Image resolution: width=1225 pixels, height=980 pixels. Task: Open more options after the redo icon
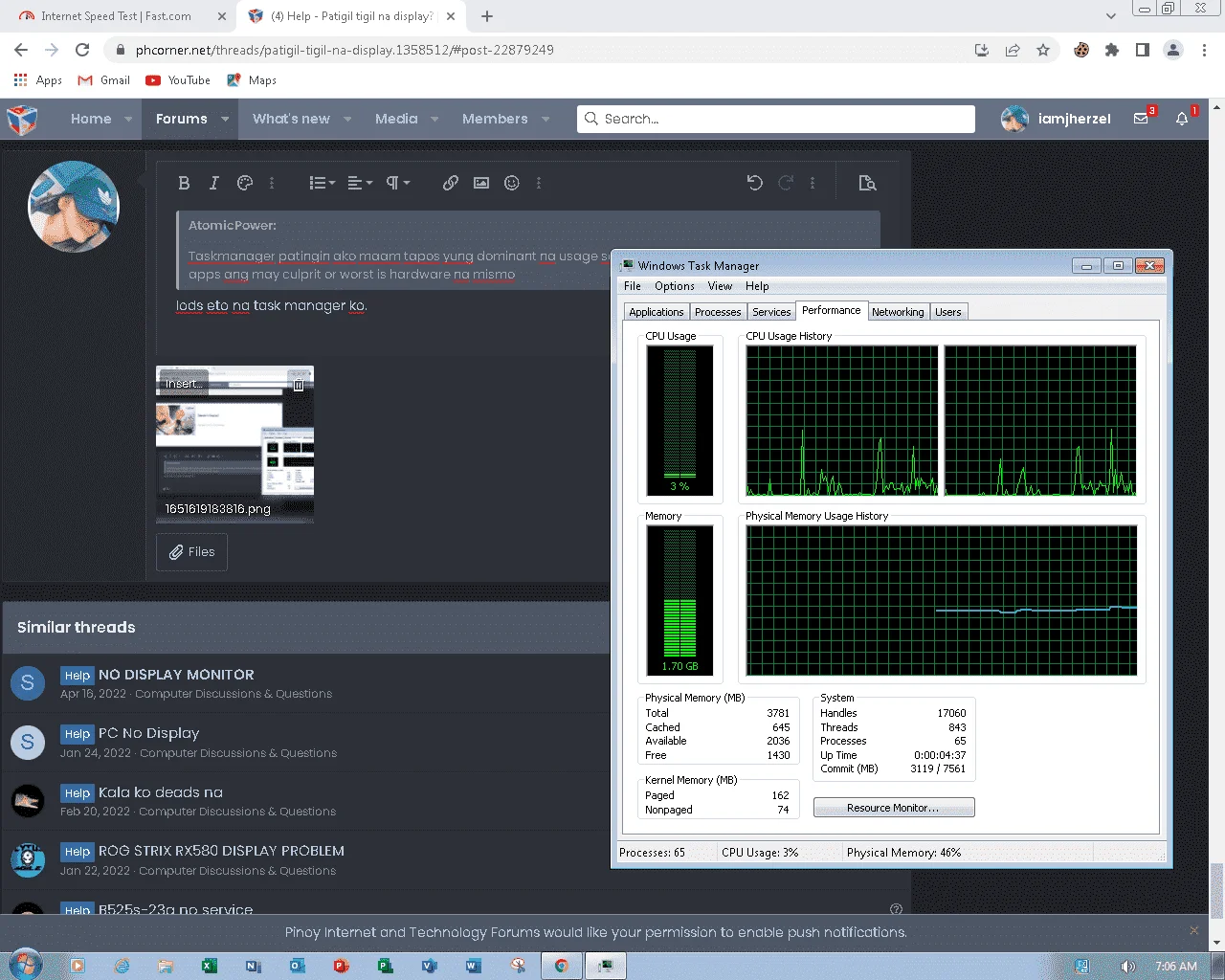[x=813, y=183]
